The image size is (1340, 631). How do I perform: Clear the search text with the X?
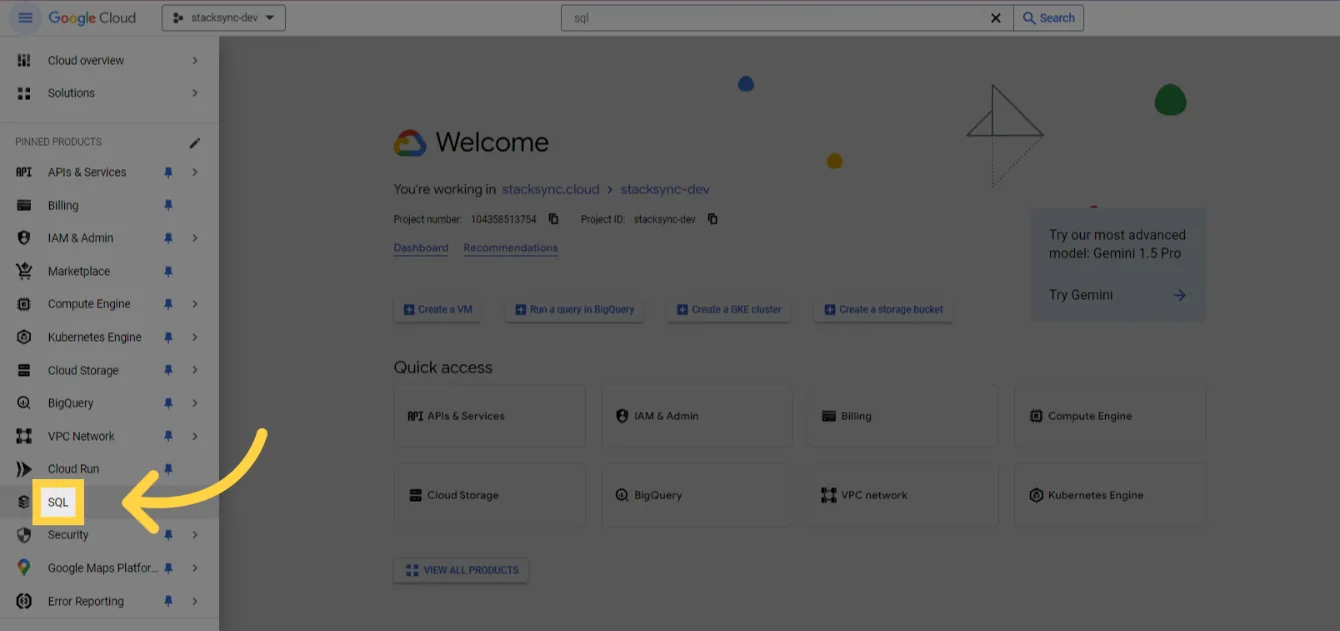tap(996, 18)
